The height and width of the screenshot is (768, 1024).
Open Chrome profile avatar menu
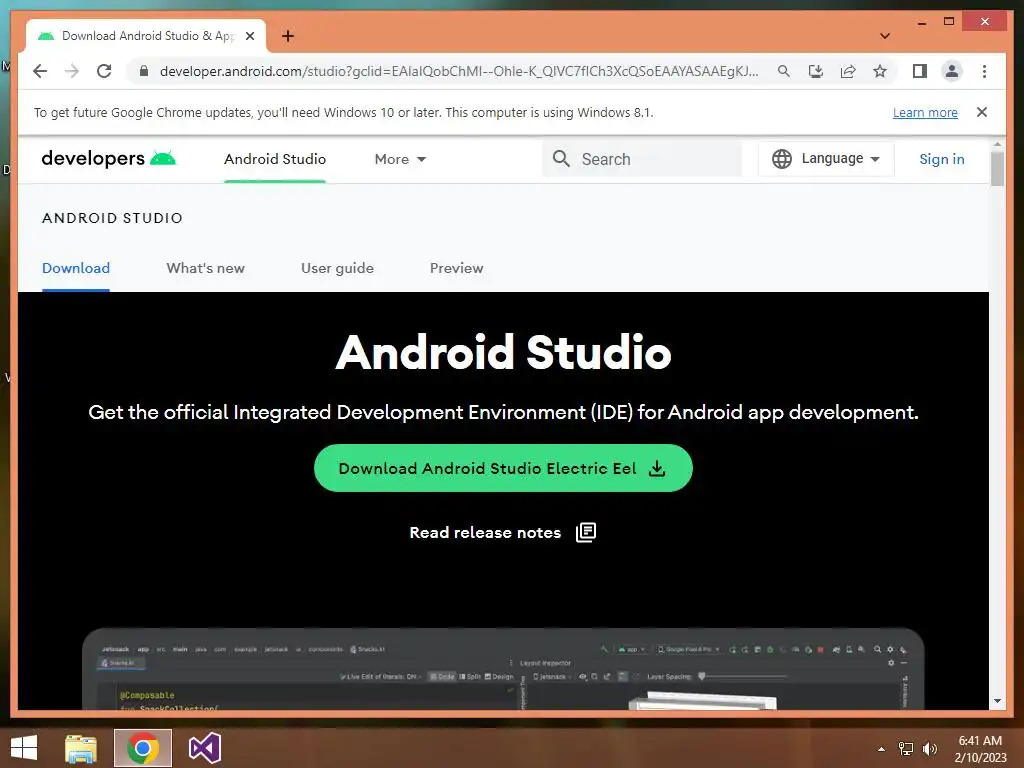coord(952,71)
